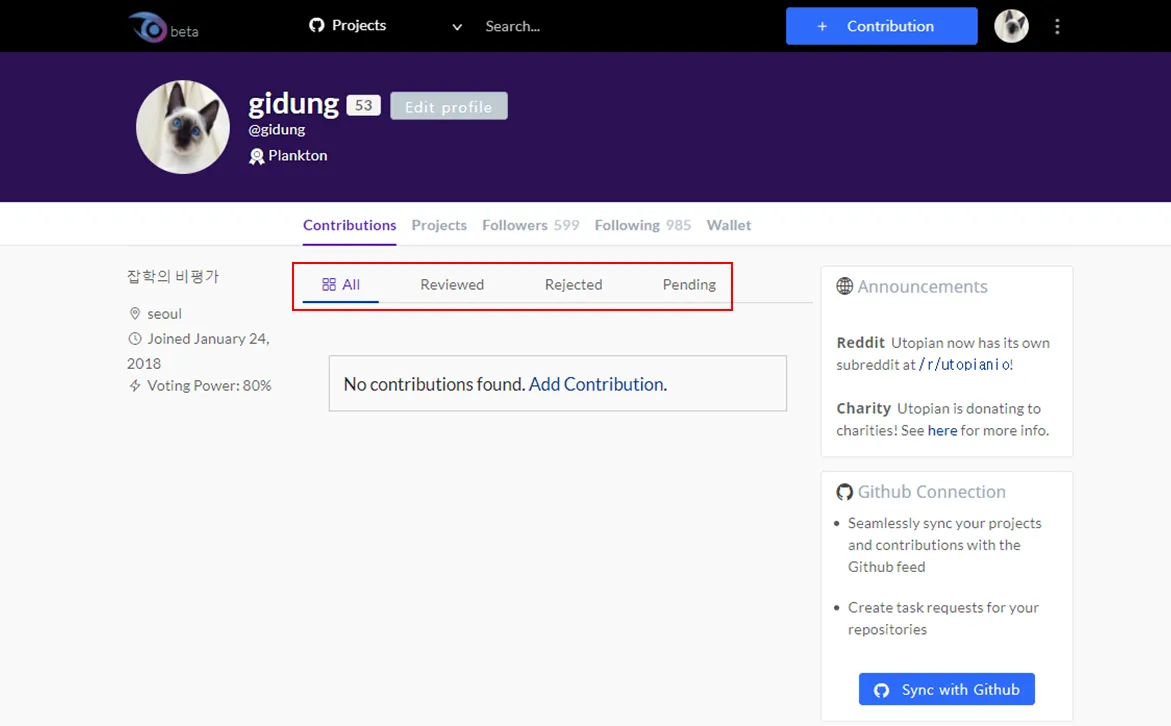Screen dimensions: 1171x726
Task: Click the GitHub icon beside Projects
Action: (x=317, y=25)
